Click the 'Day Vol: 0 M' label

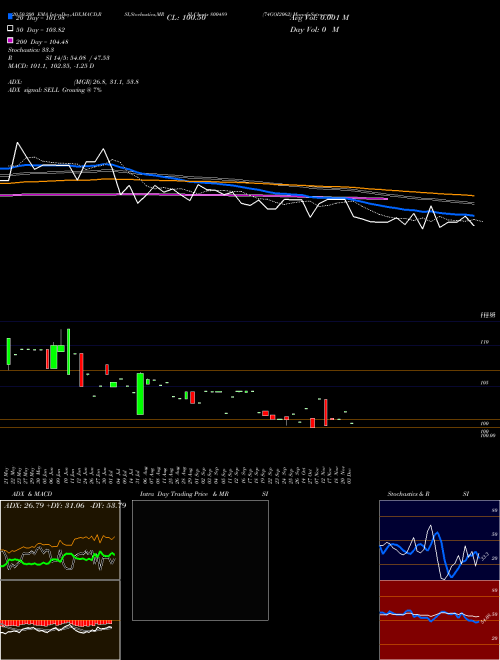(x=314, y=29)
